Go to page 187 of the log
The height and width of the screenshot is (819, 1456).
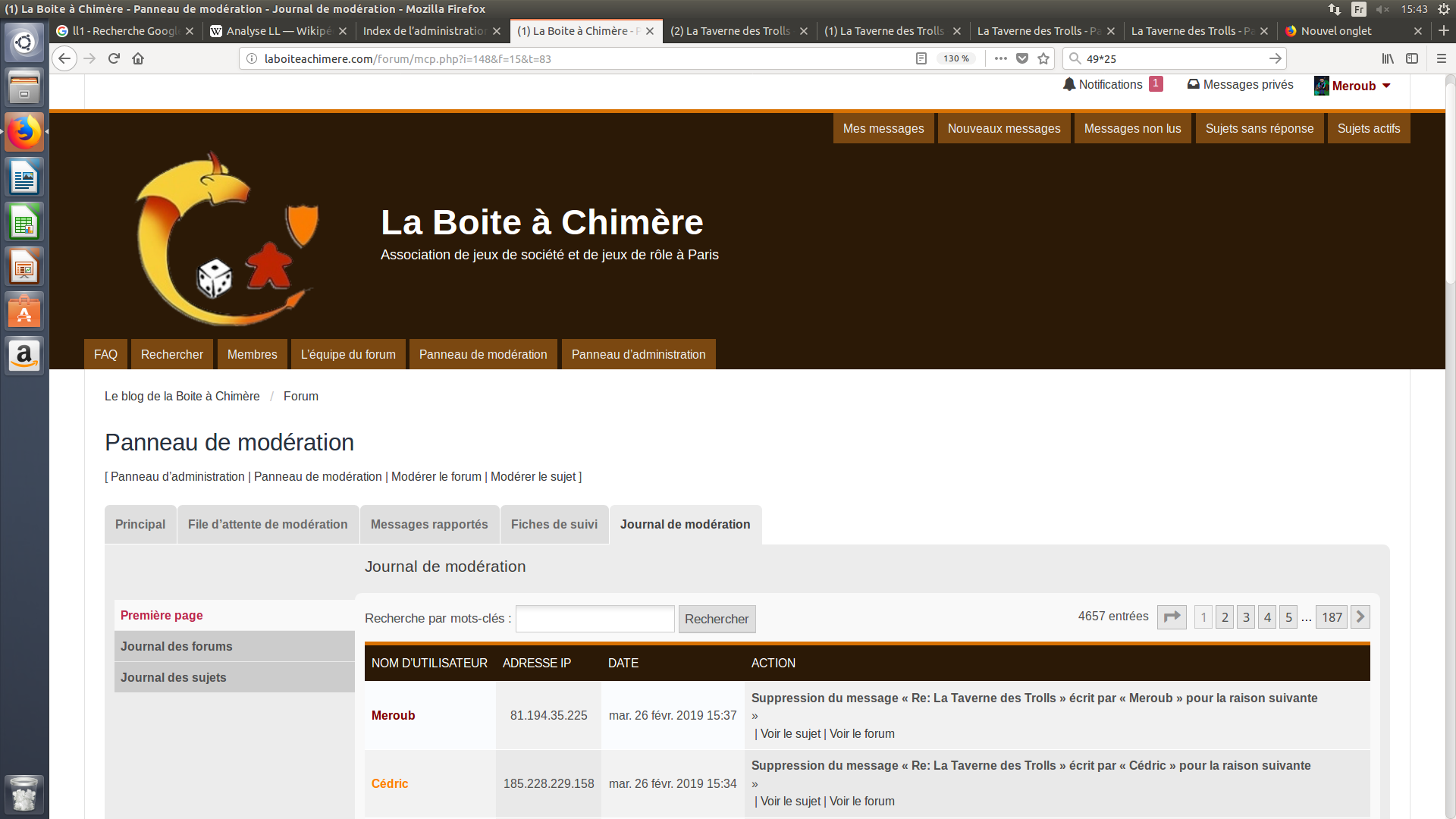pyautogui.click(x=1332, y=617)
